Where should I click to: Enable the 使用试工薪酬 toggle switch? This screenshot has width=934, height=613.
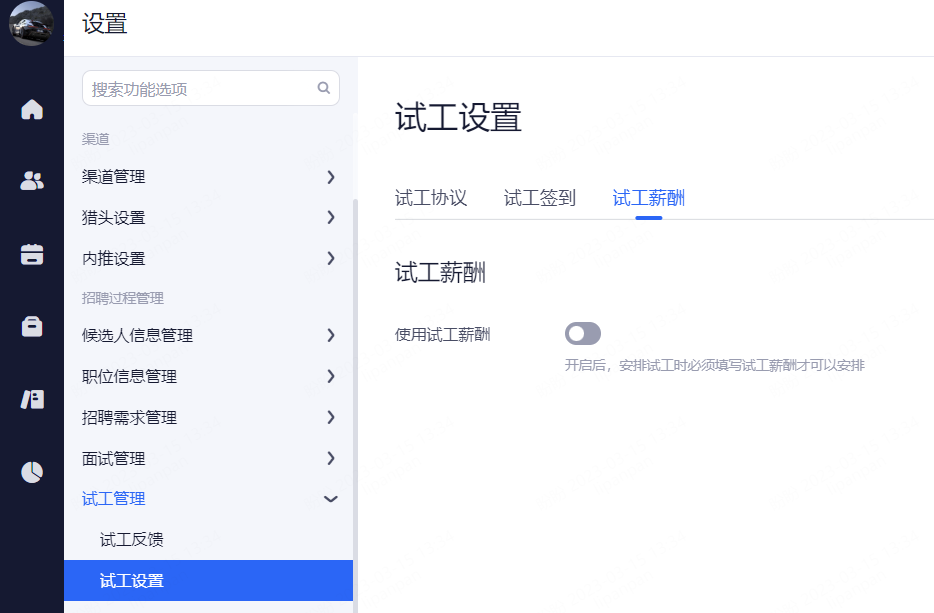pos(583,334)
